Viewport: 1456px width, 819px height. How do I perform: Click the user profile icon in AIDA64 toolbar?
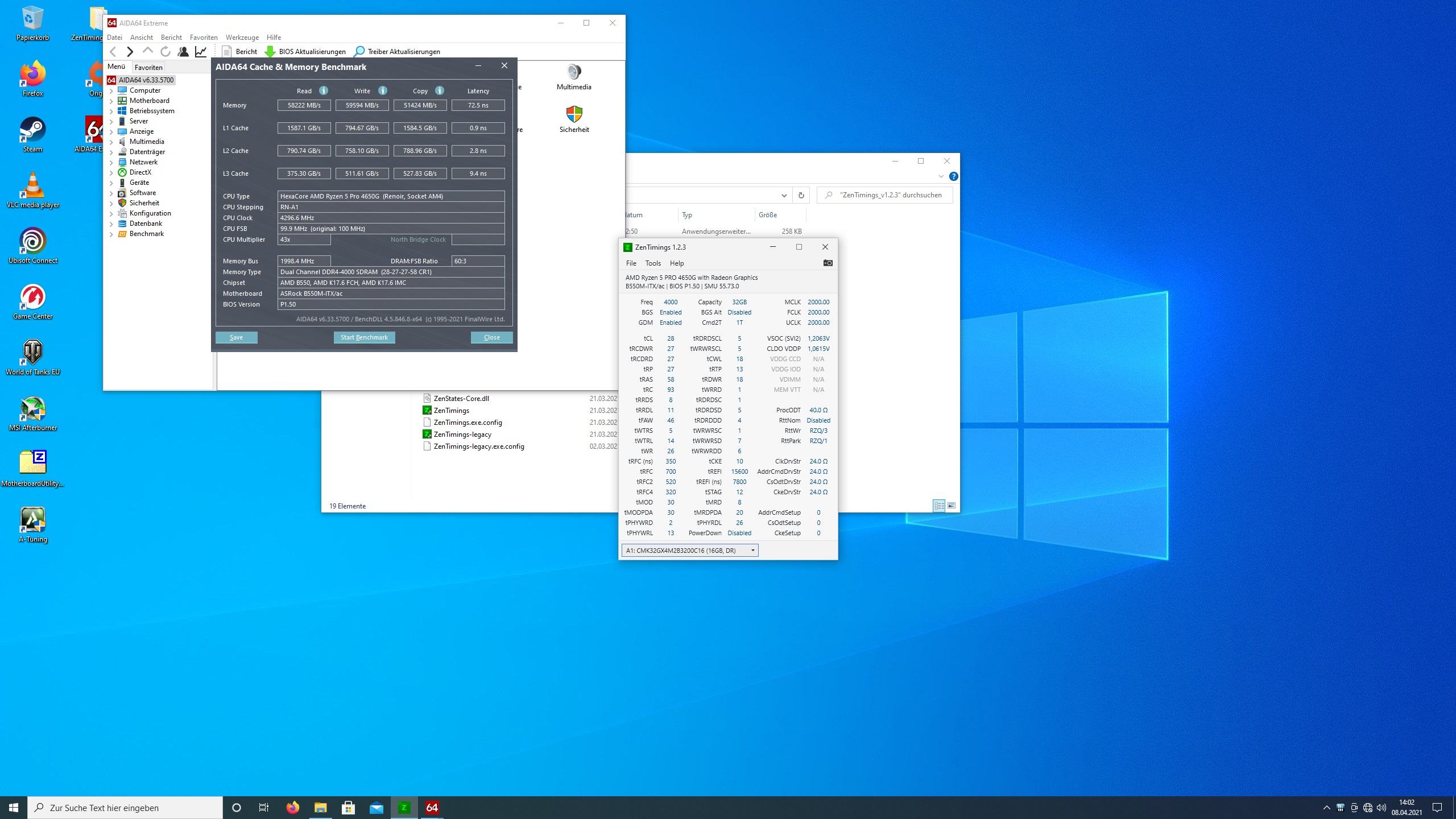[183, 52]
